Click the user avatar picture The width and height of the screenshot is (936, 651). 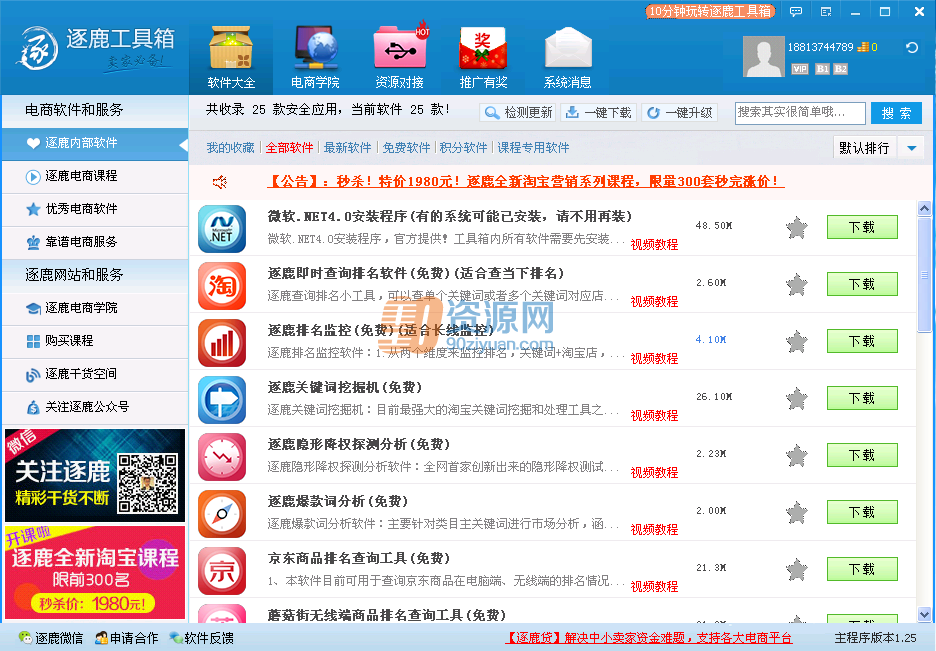763,57
